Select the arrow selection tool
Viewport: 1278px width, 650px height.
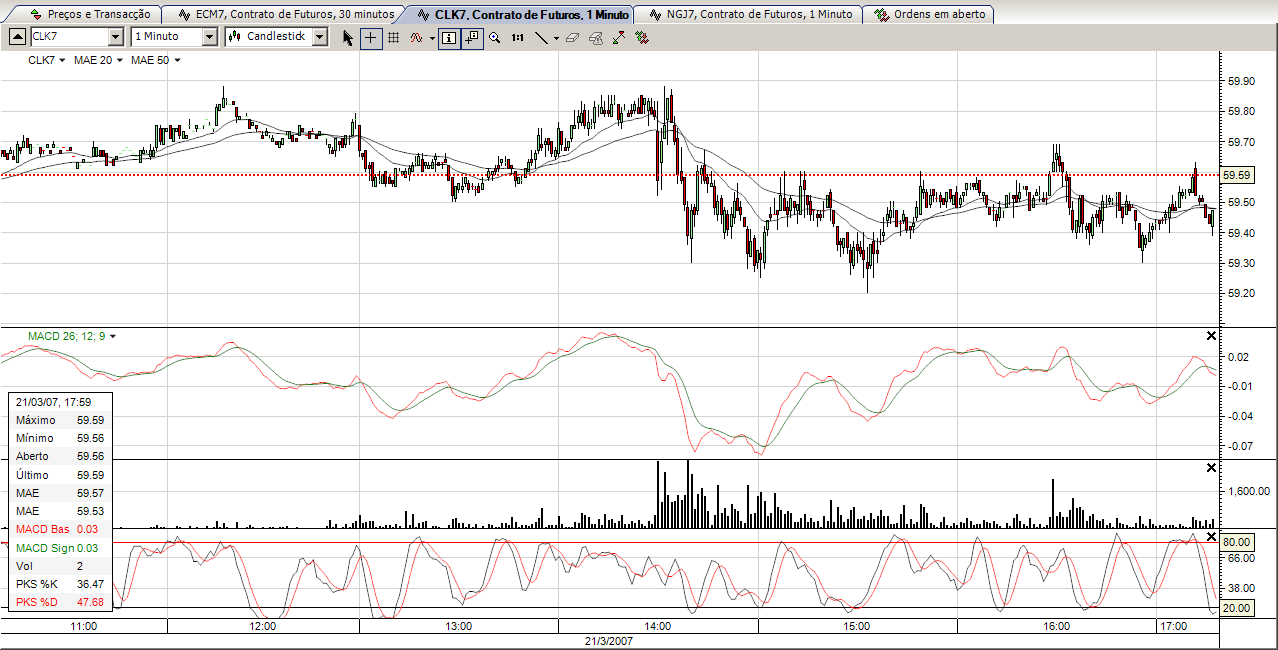(x=347, y=38)
